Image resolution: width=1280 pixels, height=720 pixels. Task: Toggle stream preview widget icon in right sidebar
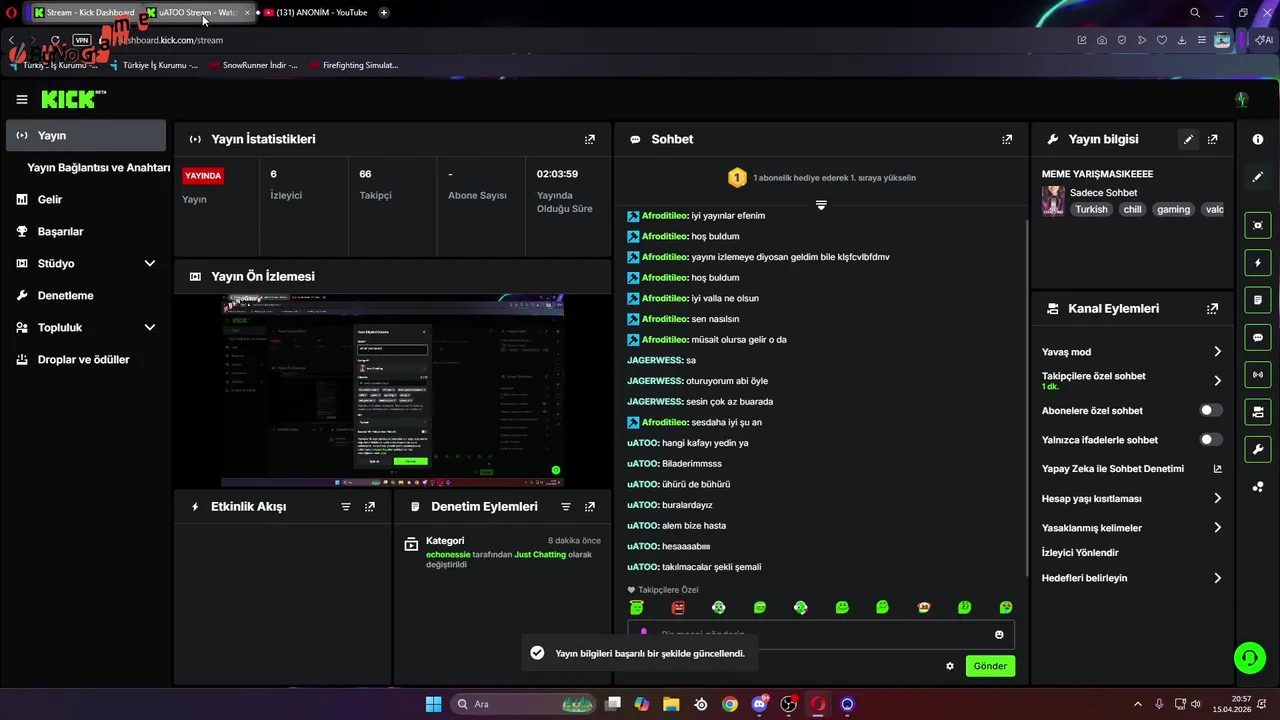(x=1258, y=225)
